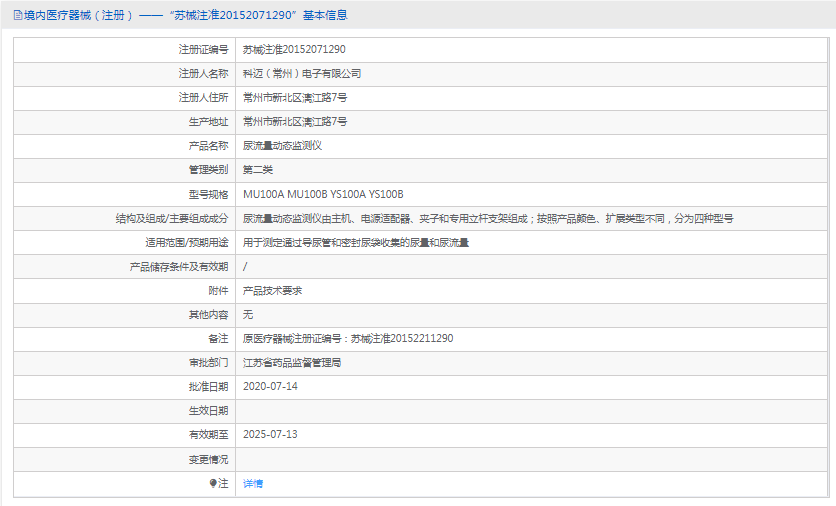
Task: Select registration number 苏械注准20152071290 in the table
Action: (294, 50)
